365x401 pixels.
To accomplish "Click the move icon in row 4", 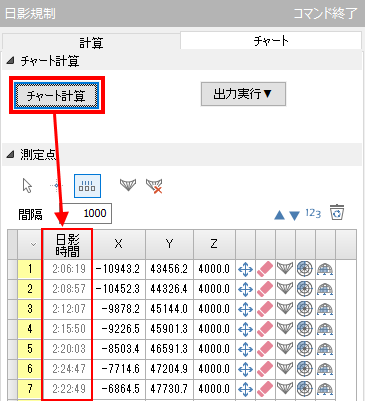I will [x=246, y=329].
